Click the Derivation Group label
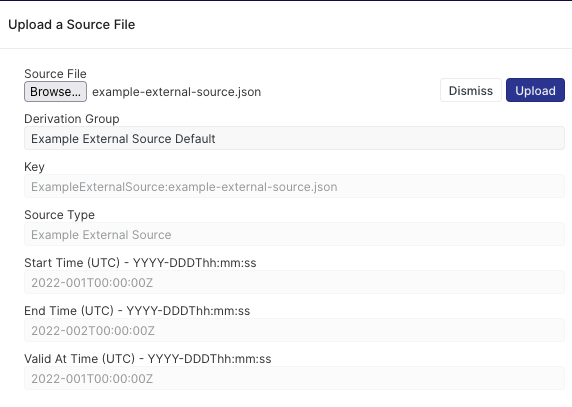Screen dimensions: 572x407 72,119
